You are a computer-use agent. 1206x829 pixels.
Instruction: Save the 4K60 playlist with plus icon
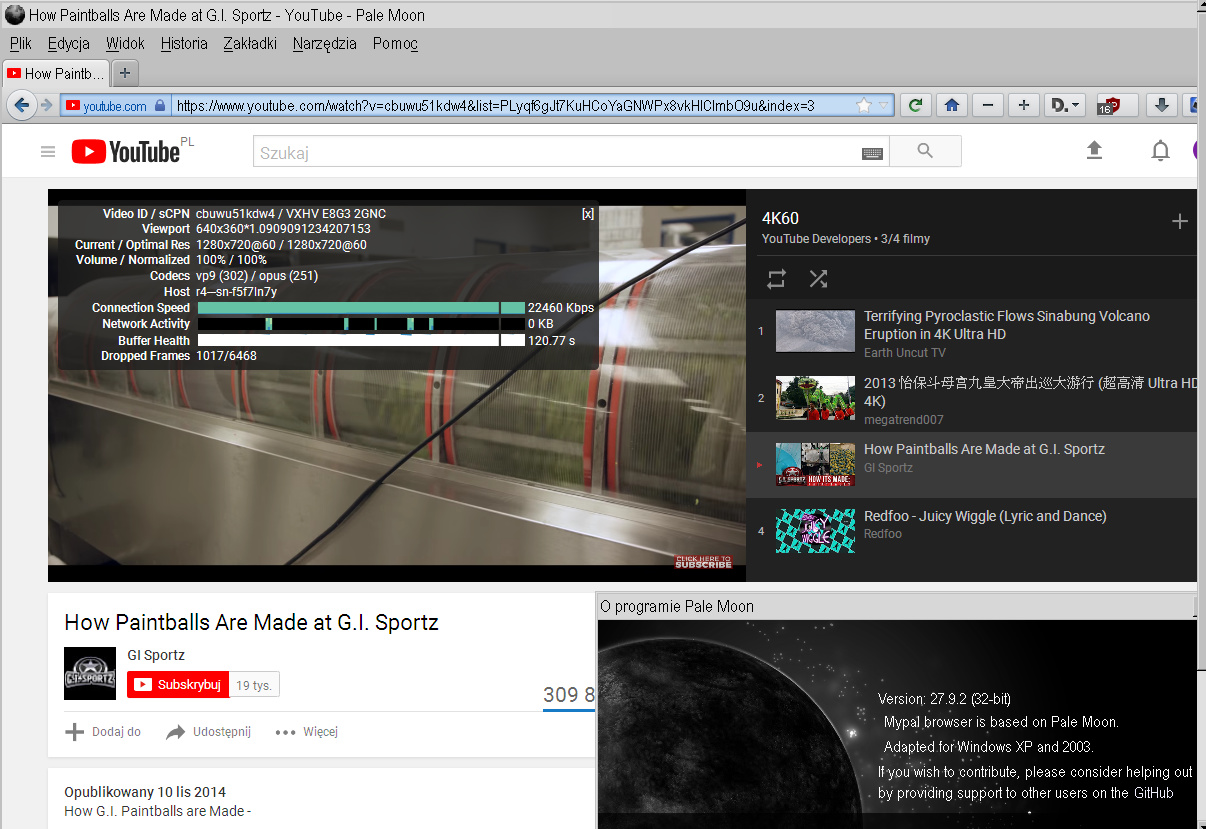(1180, 221)
